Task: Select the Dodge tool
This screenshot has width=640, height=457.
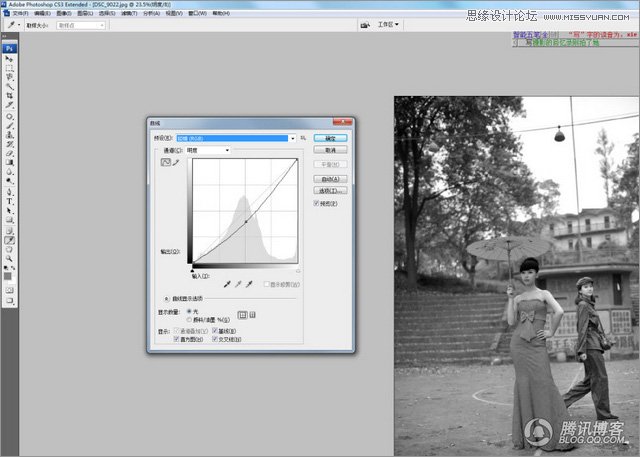Action: coord(9,181)
